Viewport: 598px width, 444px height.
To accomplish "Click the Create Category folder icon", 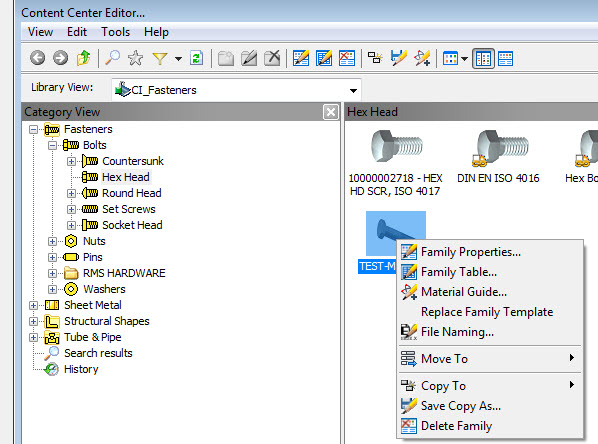I will 226,59.
